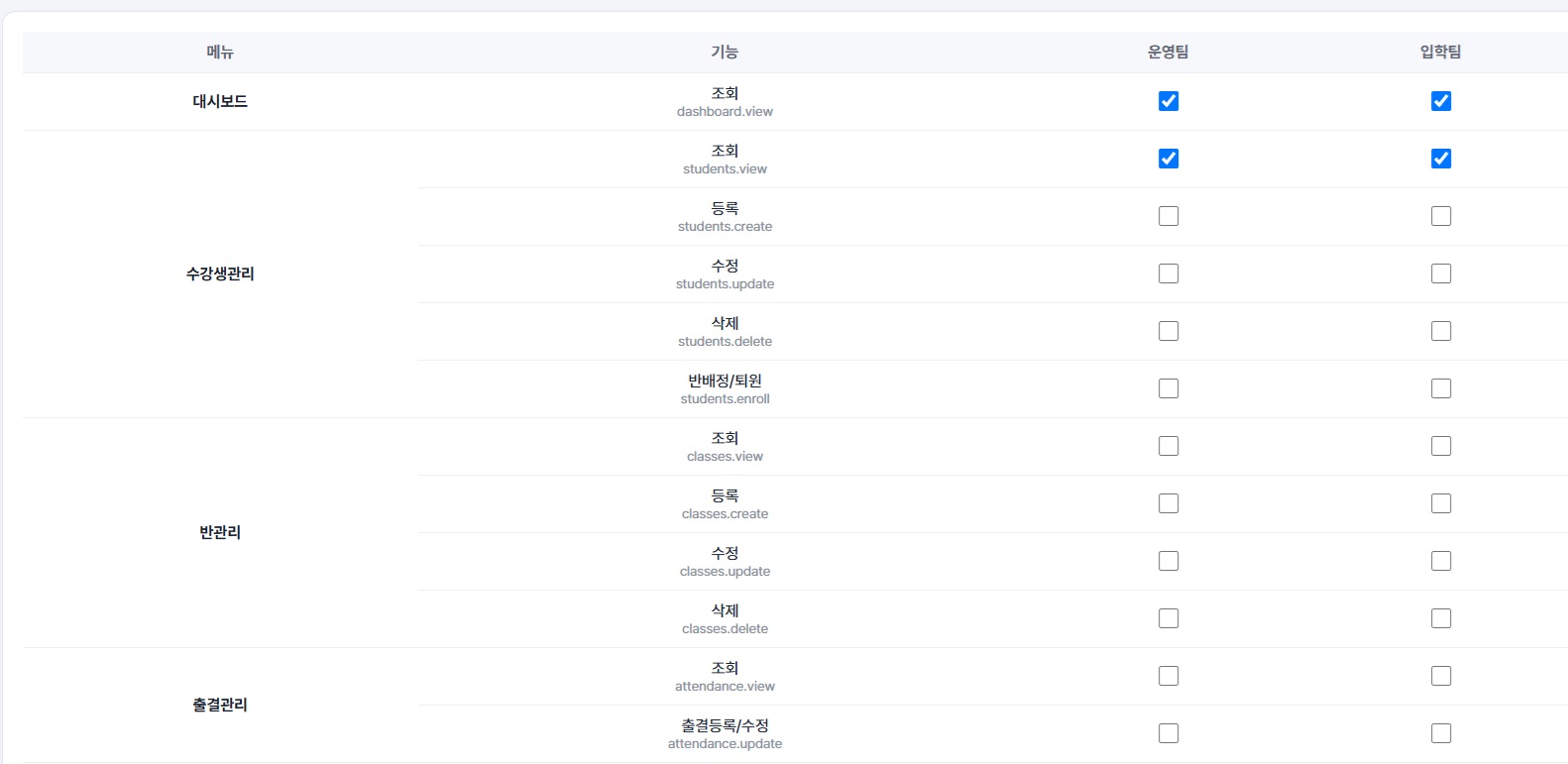1568x764 pixels.
Task: Enable students.create for 입학팀
Action: [x=1441, y=216]
